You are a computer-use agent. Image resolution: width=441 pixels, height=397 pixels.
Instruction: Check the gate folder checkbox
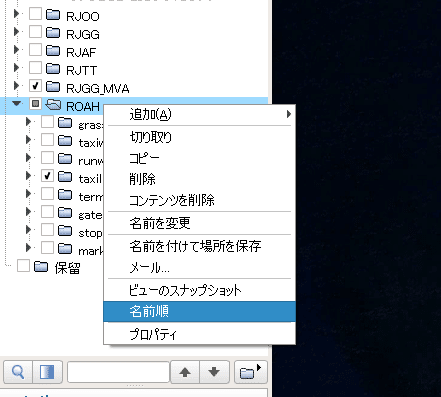pos(47,212)
